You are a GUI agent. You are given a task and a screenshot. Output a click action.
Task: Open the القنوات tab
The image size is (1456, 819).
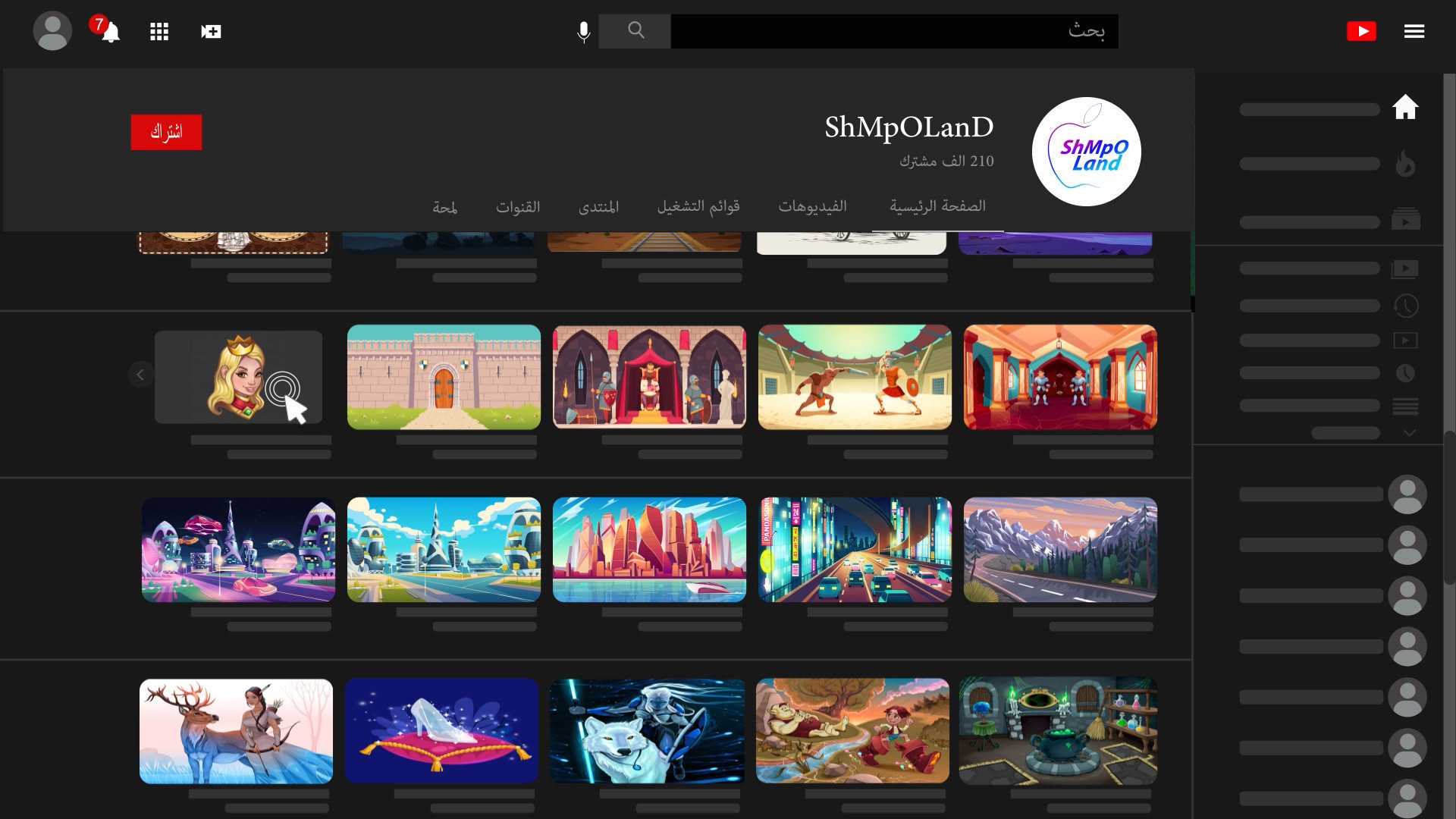tap(518, 206)
